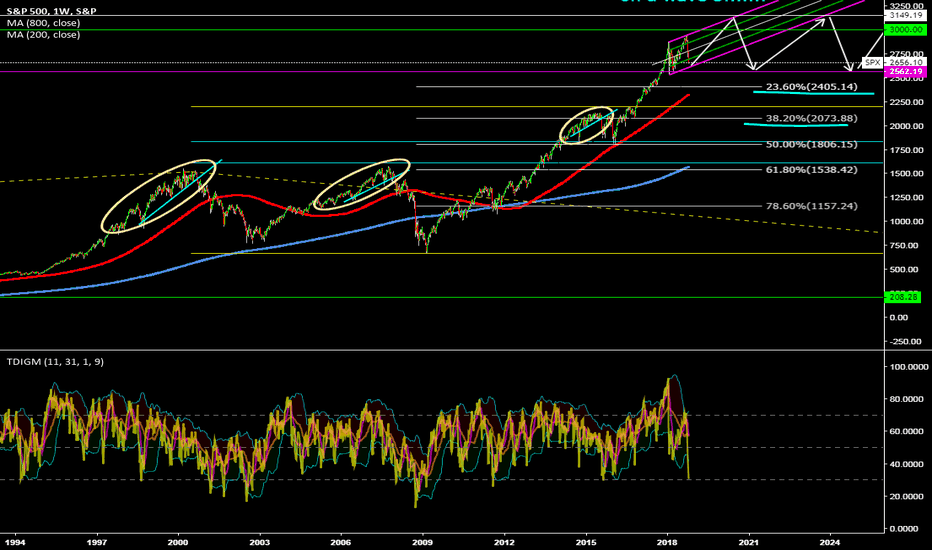Click the 2009 time axis label
932x550 pixels.
[x=423, y=542]
